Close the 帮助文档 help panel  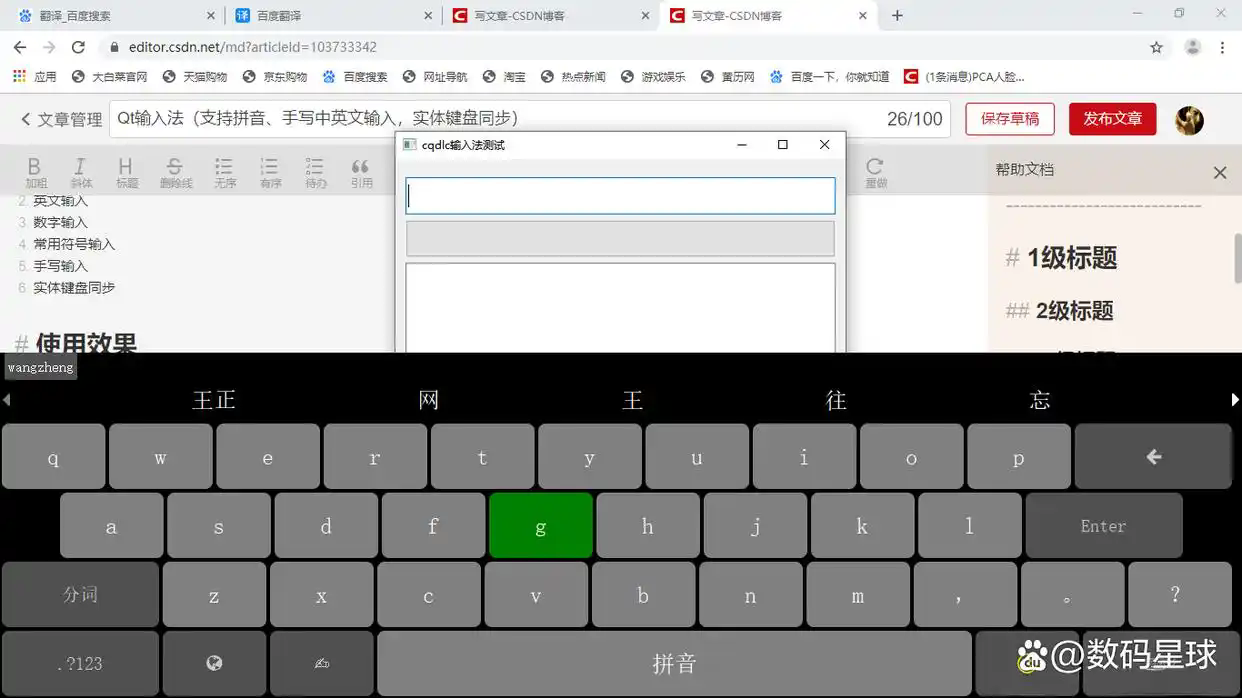click(1219, 173)
